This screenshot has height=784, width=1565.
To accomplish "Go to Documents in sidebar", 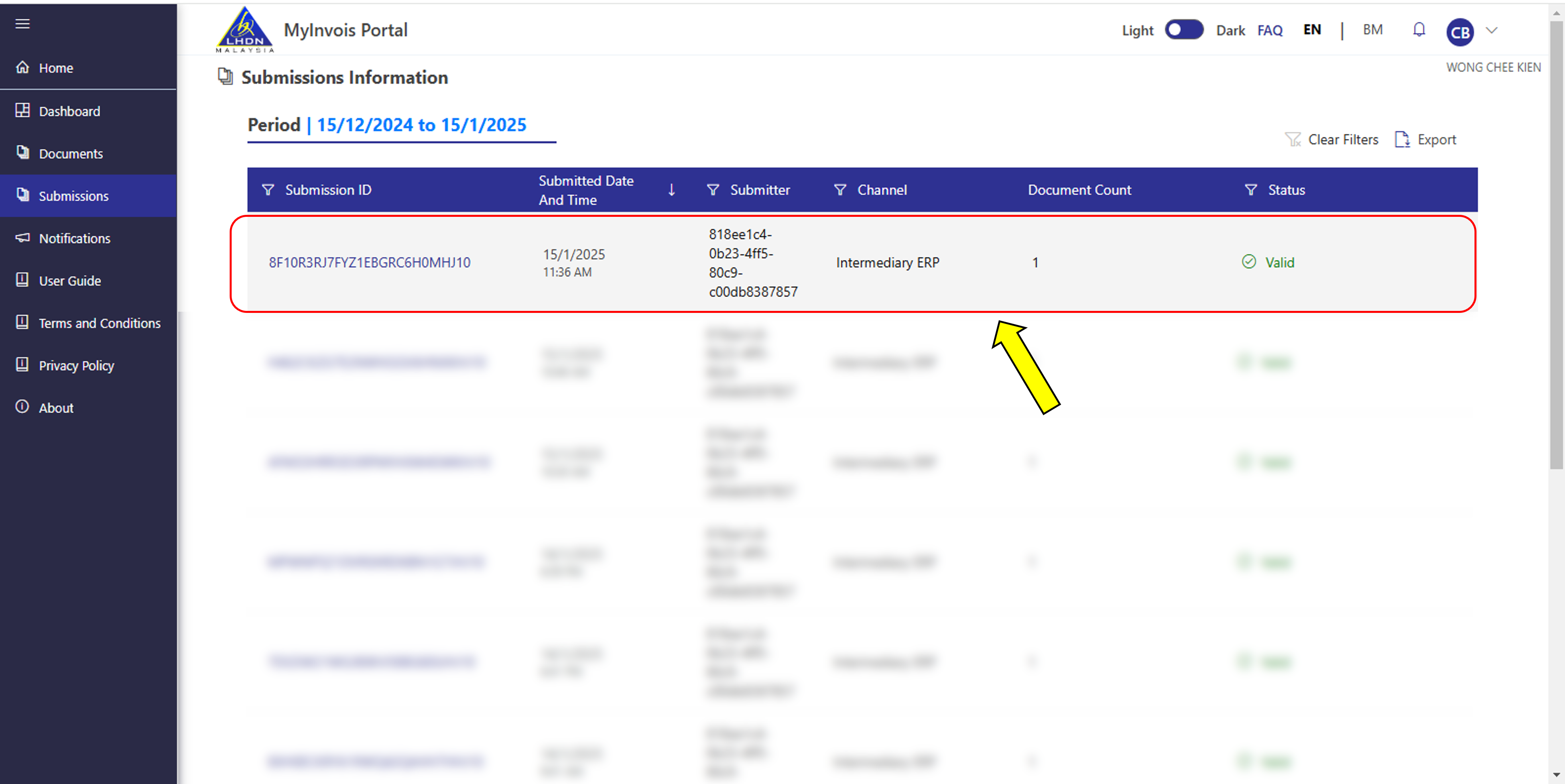I will [x=71, y=153].
